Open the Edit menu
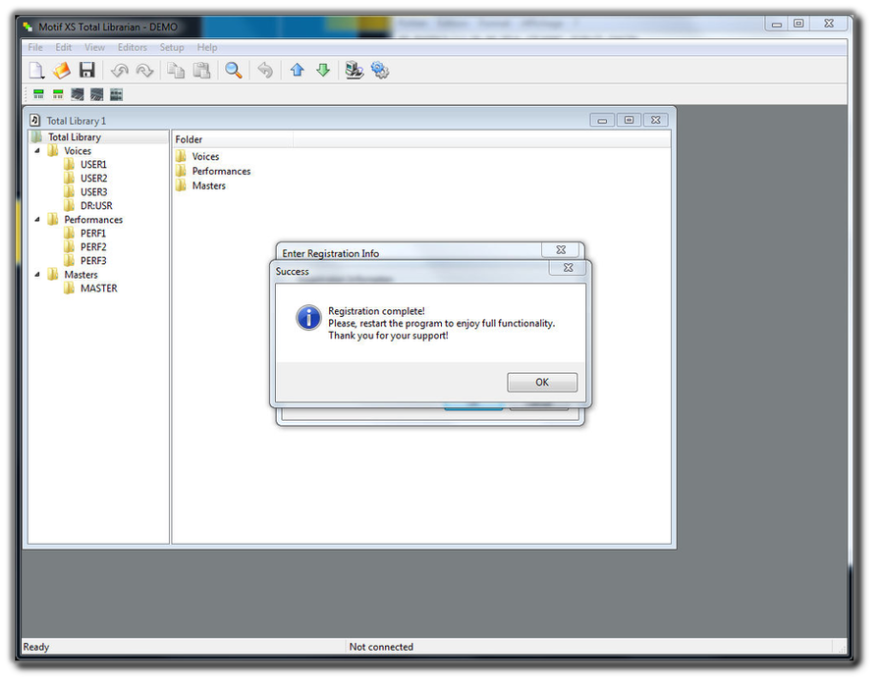 click(x=63, y=48)
